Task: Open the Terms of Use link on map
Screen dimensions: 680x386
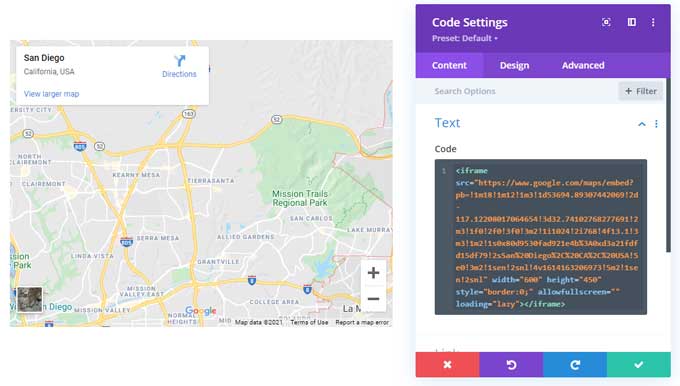Action: click(309, 322)
